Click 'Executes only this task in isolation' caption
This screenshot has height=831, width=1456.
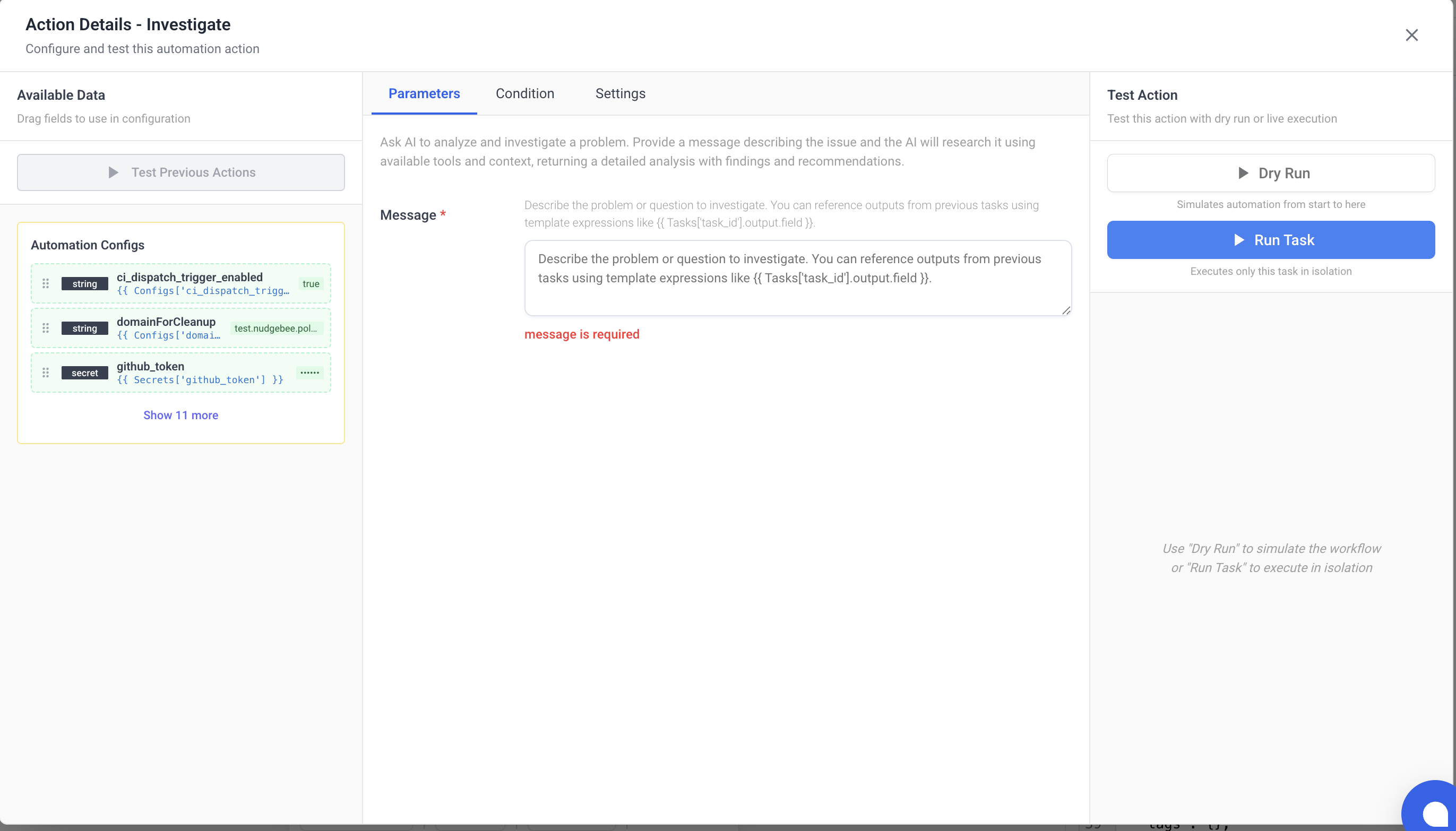click(x=1271, y=271)
